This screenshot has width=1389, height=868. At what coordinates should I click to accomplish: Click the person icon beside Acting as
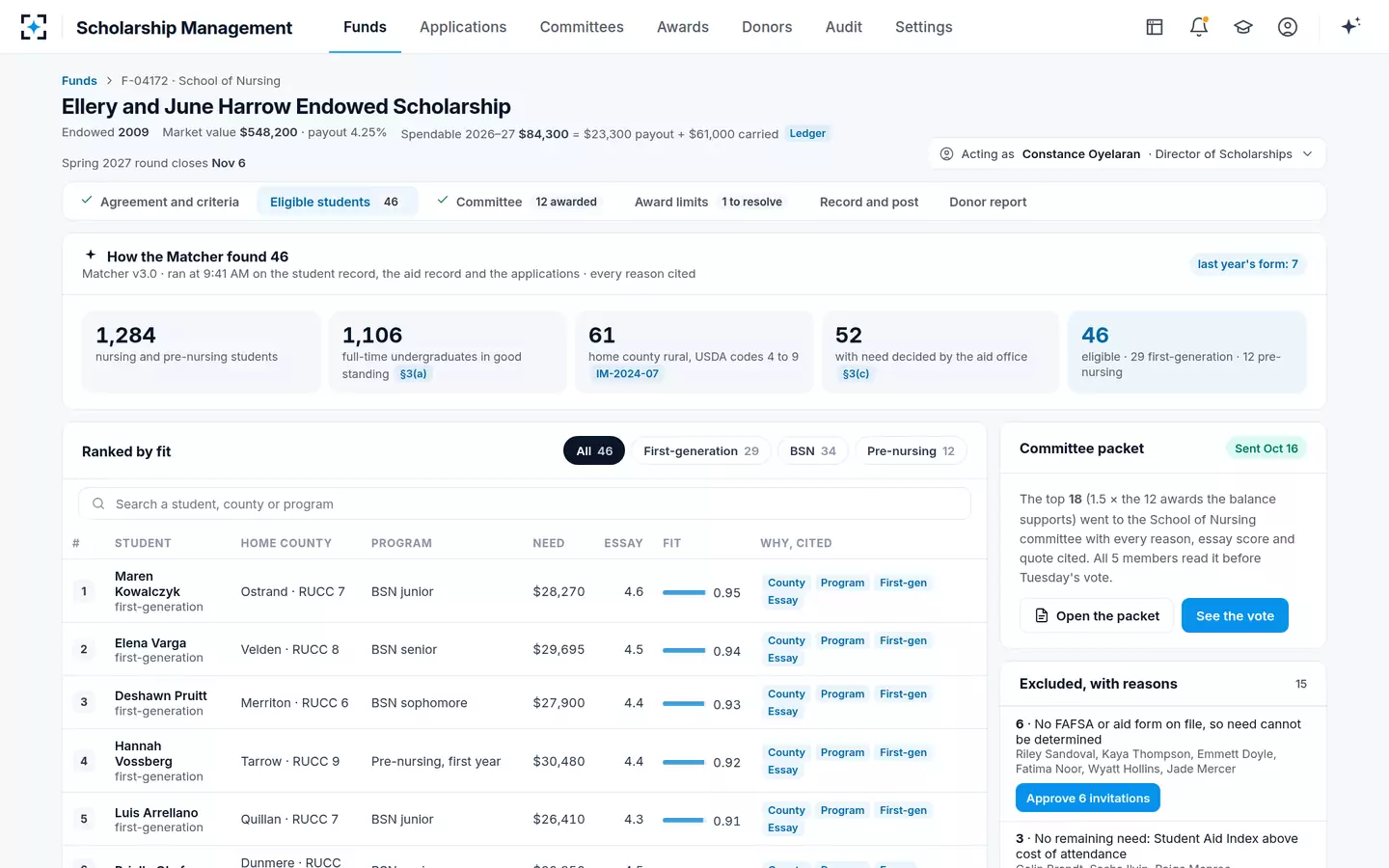[x=947, y=154]
